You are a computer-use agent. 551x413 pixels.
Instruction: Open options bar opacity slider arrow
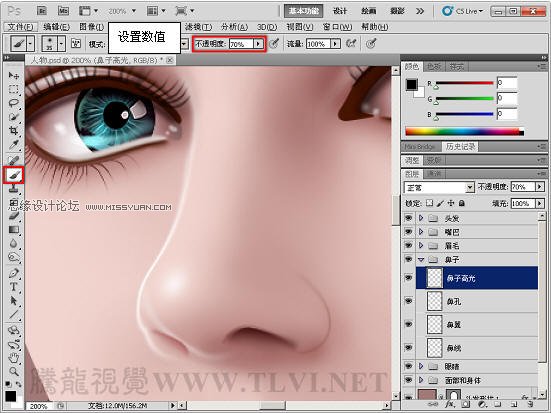[x=258, y=44]
